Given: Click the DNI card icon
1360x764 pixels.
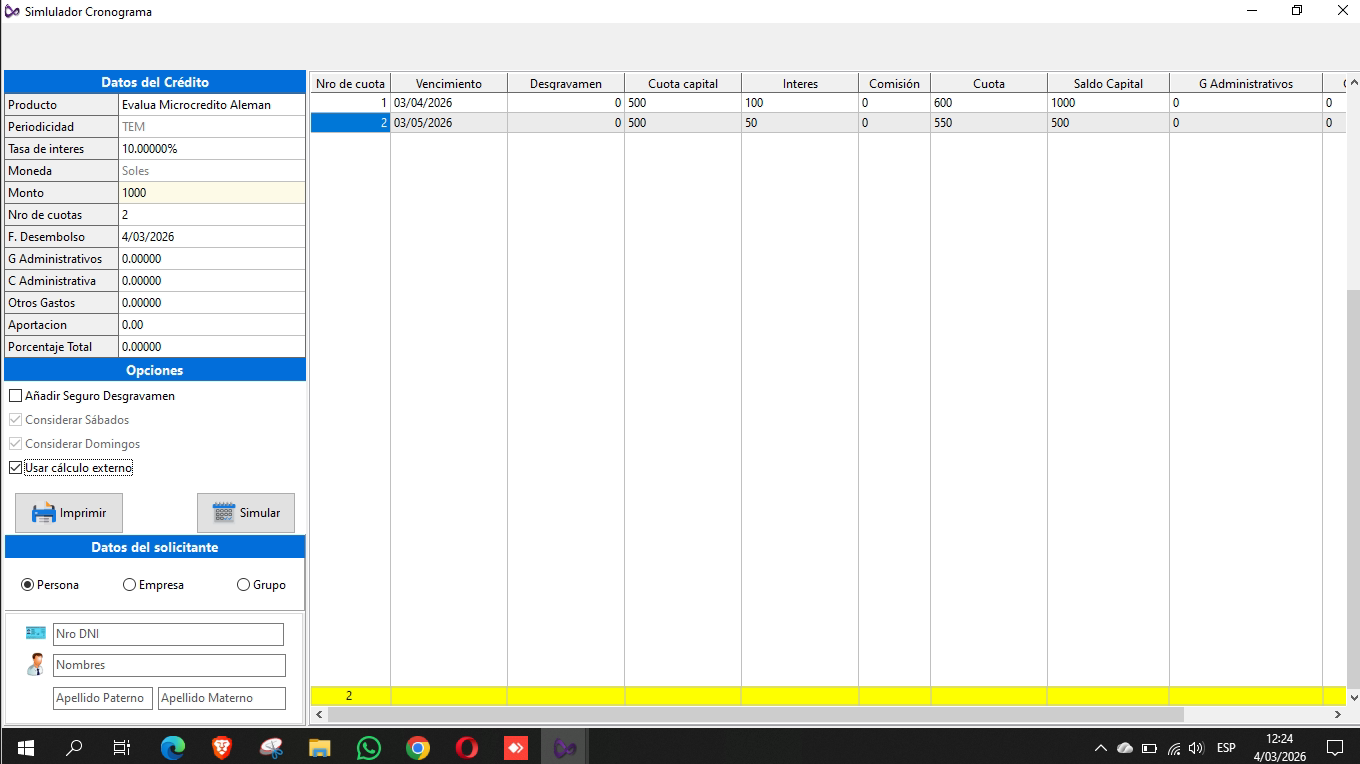Looking at the screenshot, I should [36, 633].
